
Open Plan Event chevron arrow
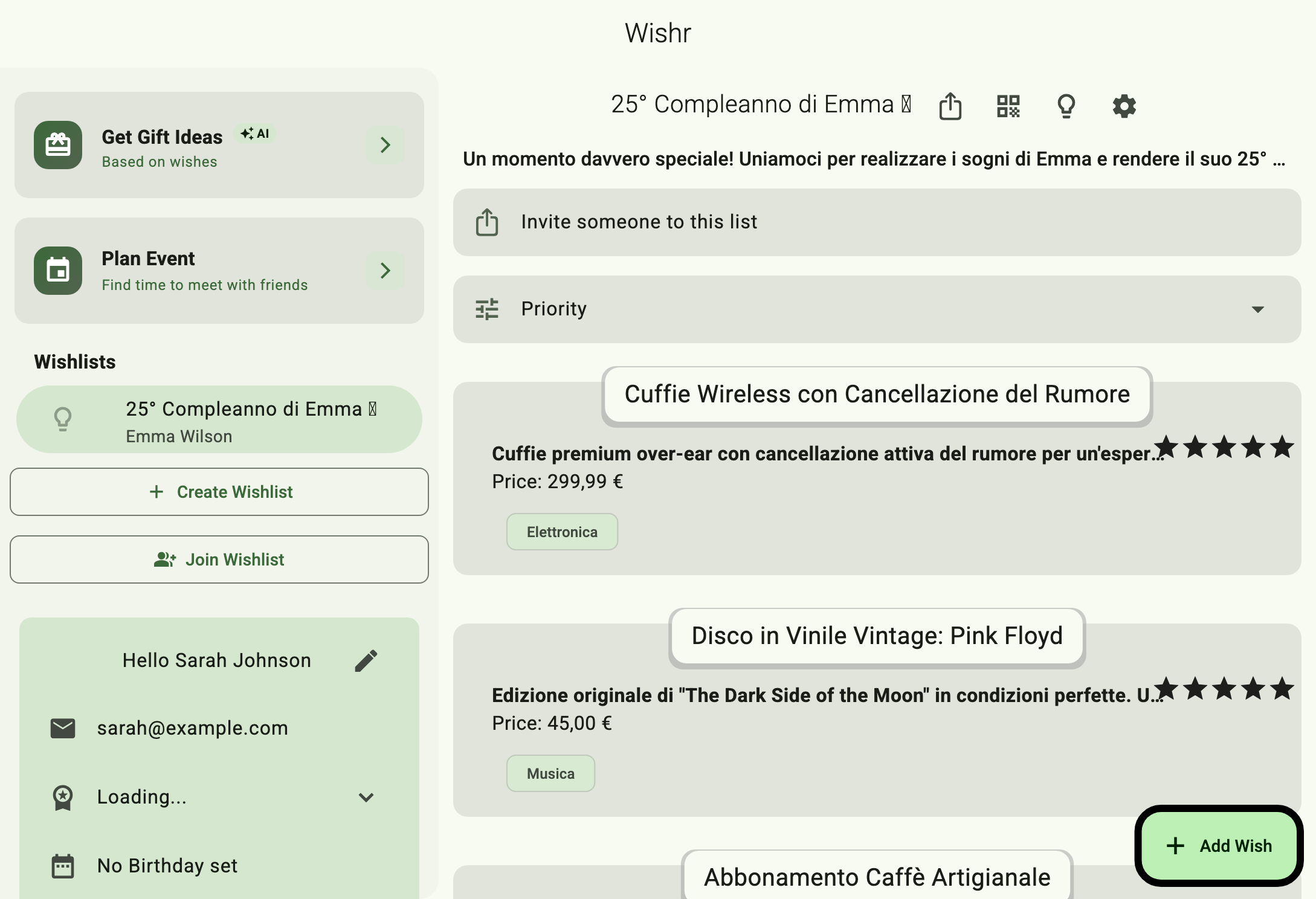point(385,271)
